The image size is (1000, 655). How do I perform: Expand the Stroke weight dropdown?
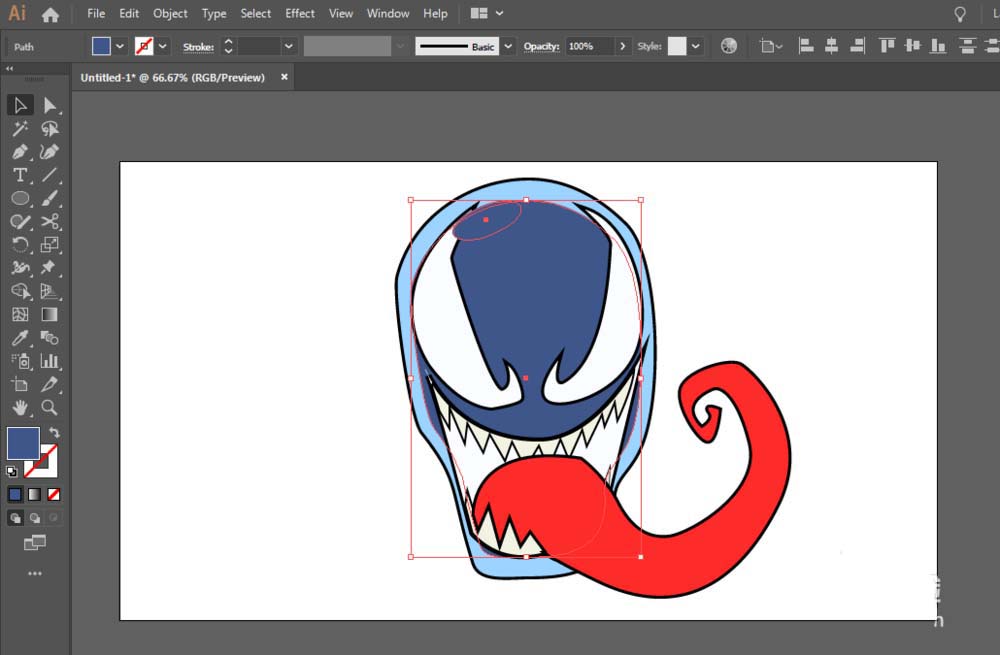pyautogui.click(x=289, y=47)
